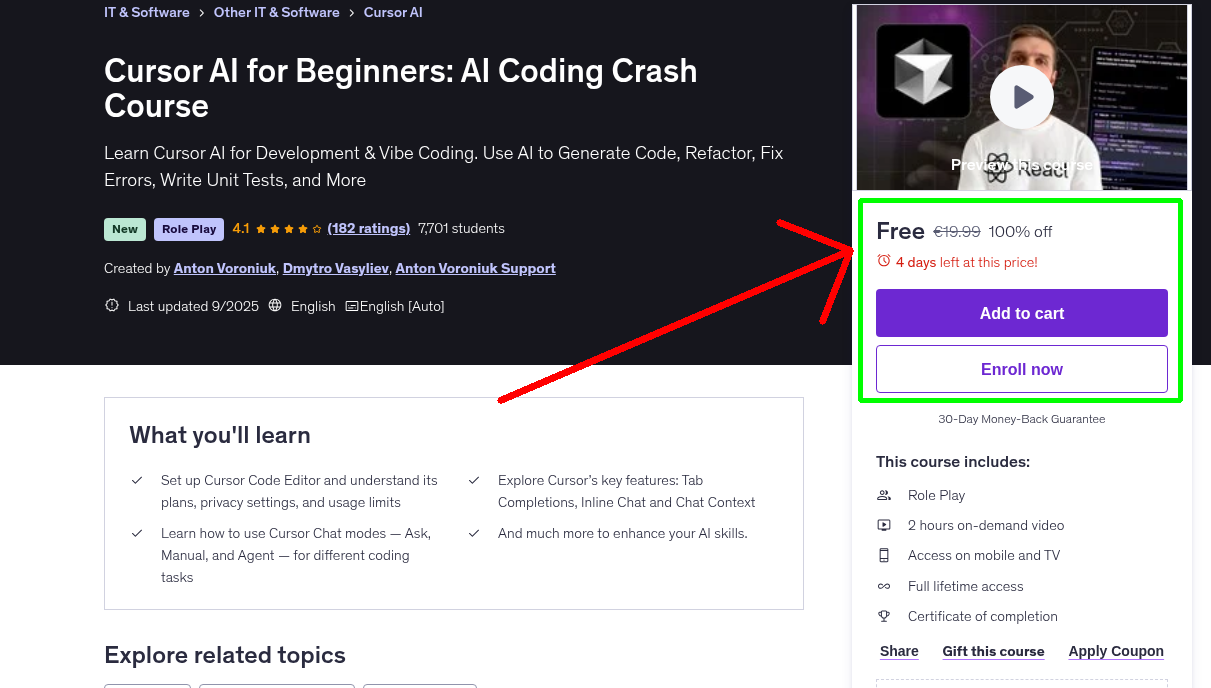Click the What you'll learn heading
This screenshot has width=1211, height=688.
(220, 435)
